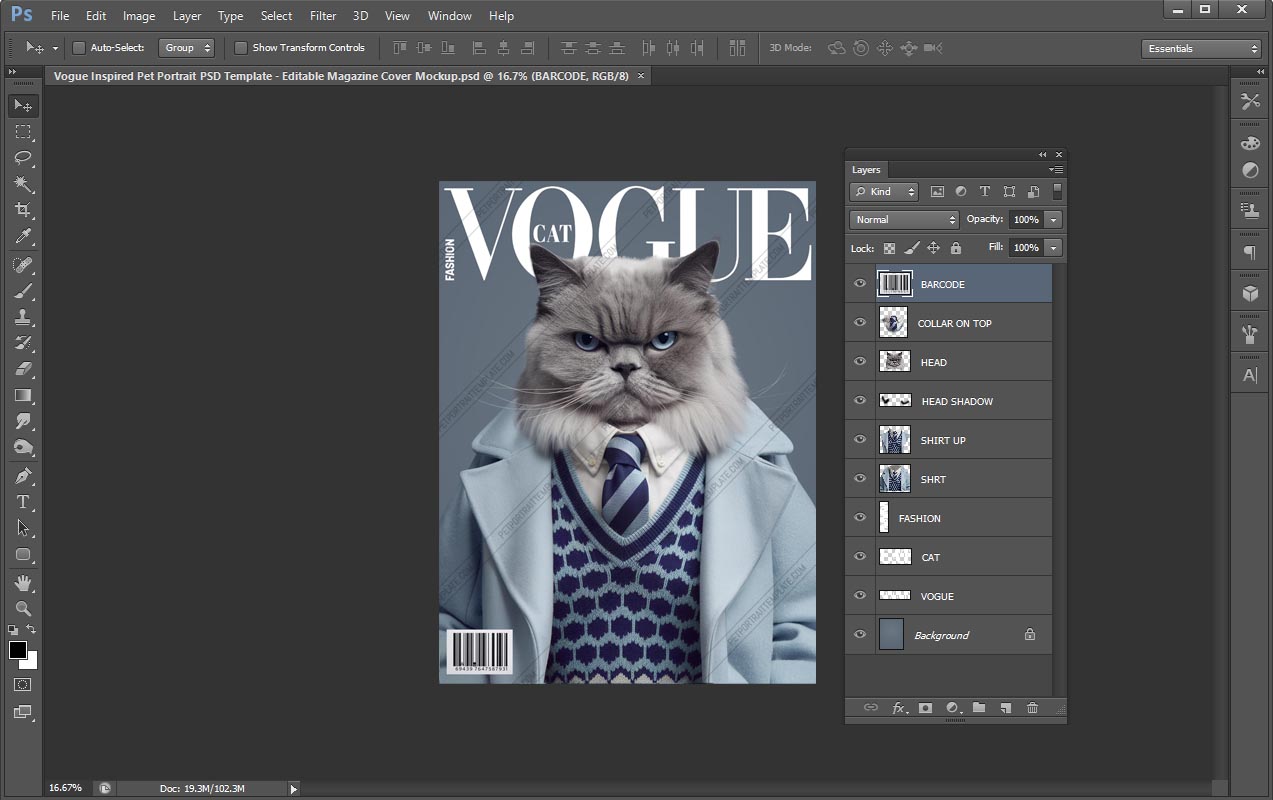Open the Filter menu
This screenshot has height=800, width=1273.
point(323,15)
